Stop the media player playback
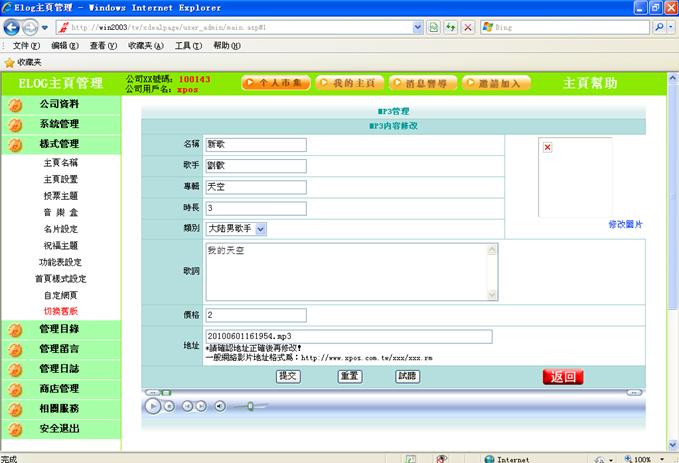Image resolution: width=679 pixels, height=463 pixels. point(169,406)
